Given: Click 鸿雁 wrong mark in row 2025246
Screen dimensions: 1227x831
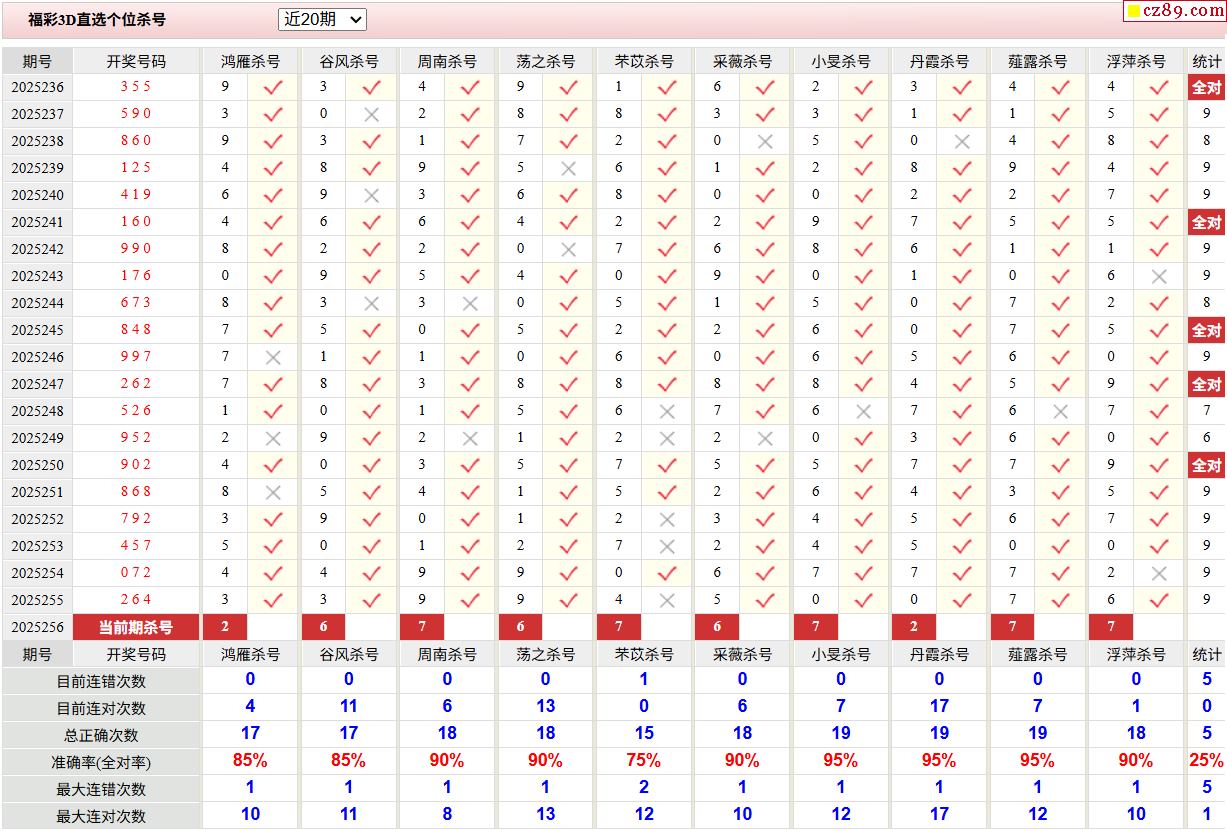Looking at the screenshot, I should tap(273, 357).
